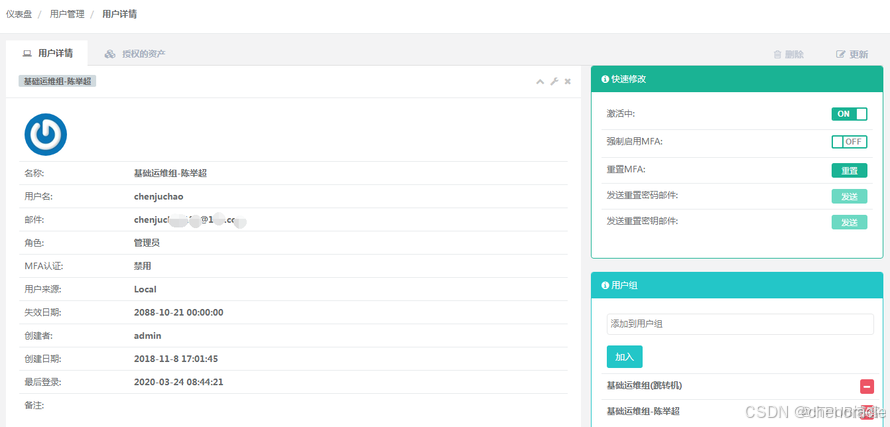
Task: Click the MFA认证 value 禁用
Action: pyautogui.click(x=142, y=266)
